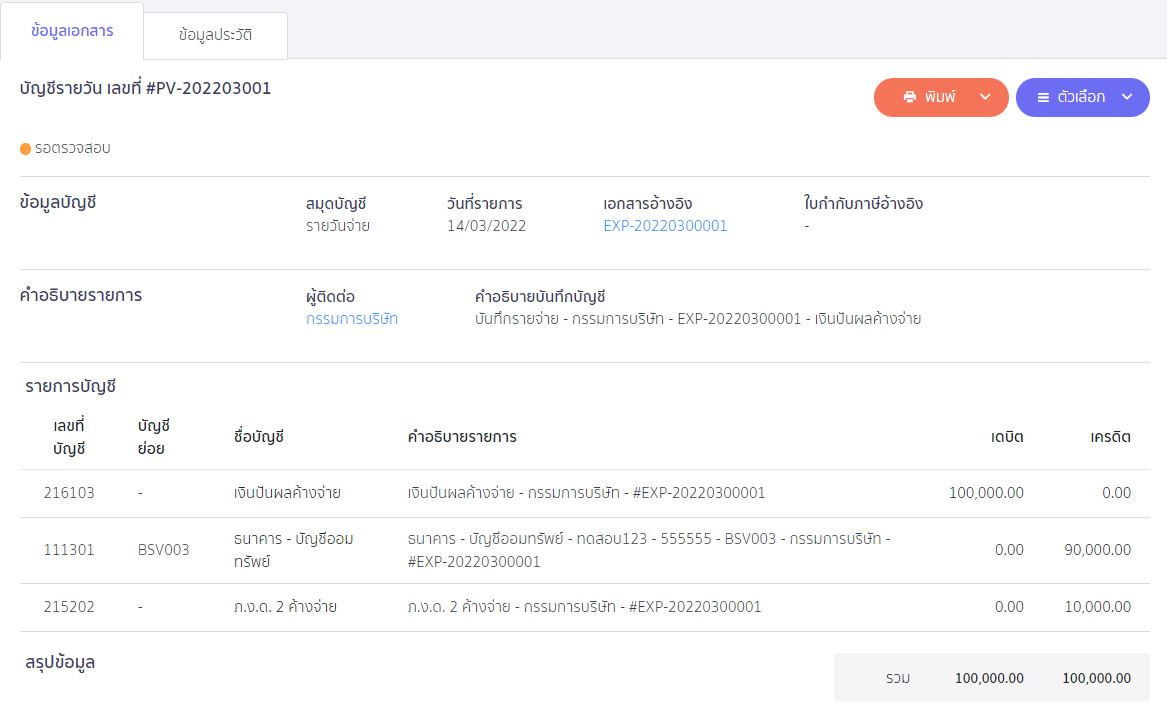
Task: Open the contact link กรรมการบริษัท
Action: [x=352, y=319]
